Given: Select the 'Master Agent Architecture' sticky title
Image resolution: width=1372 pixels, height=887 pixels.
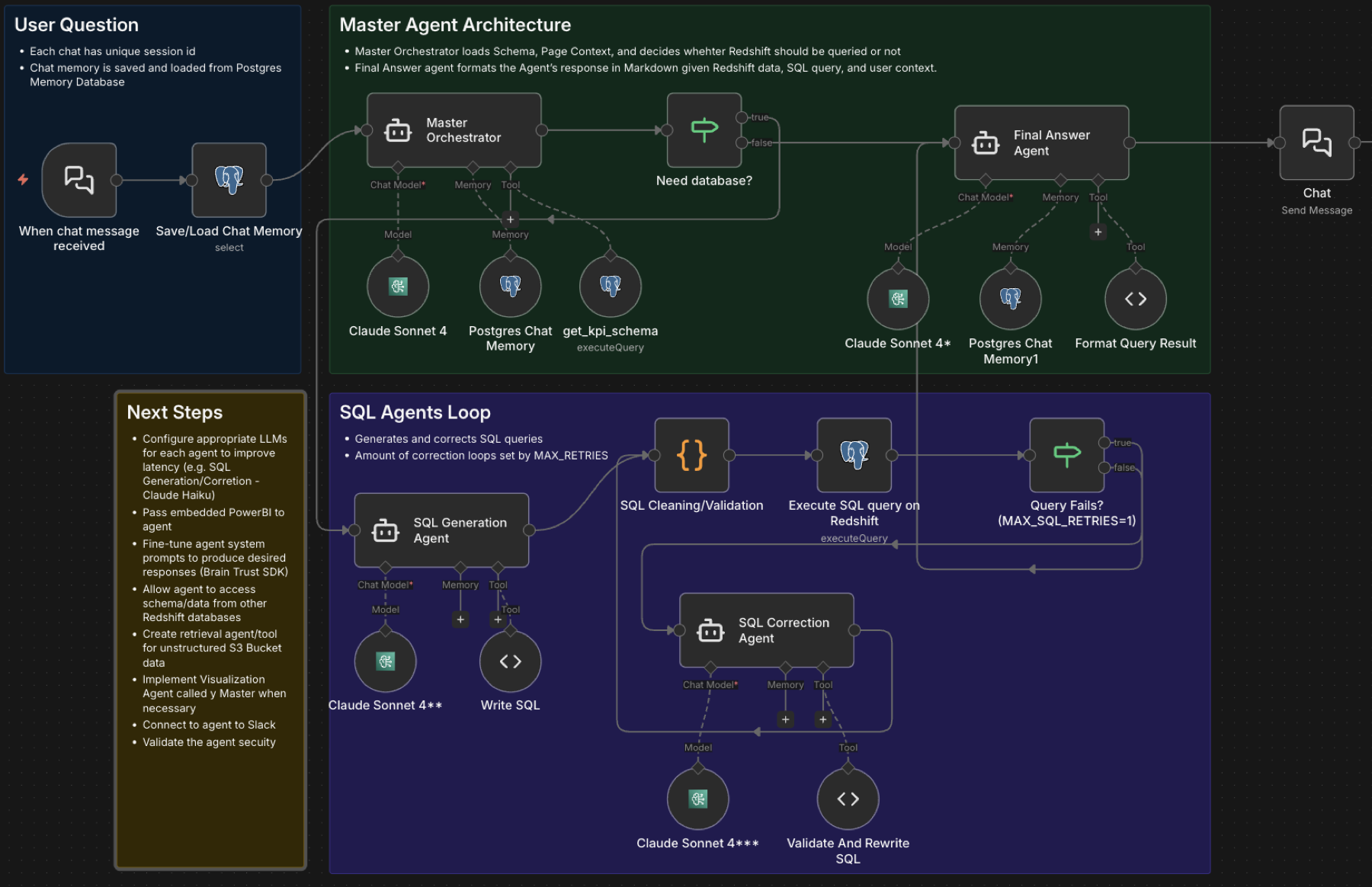Looking at the screenshot, I should tap(455, 25).
